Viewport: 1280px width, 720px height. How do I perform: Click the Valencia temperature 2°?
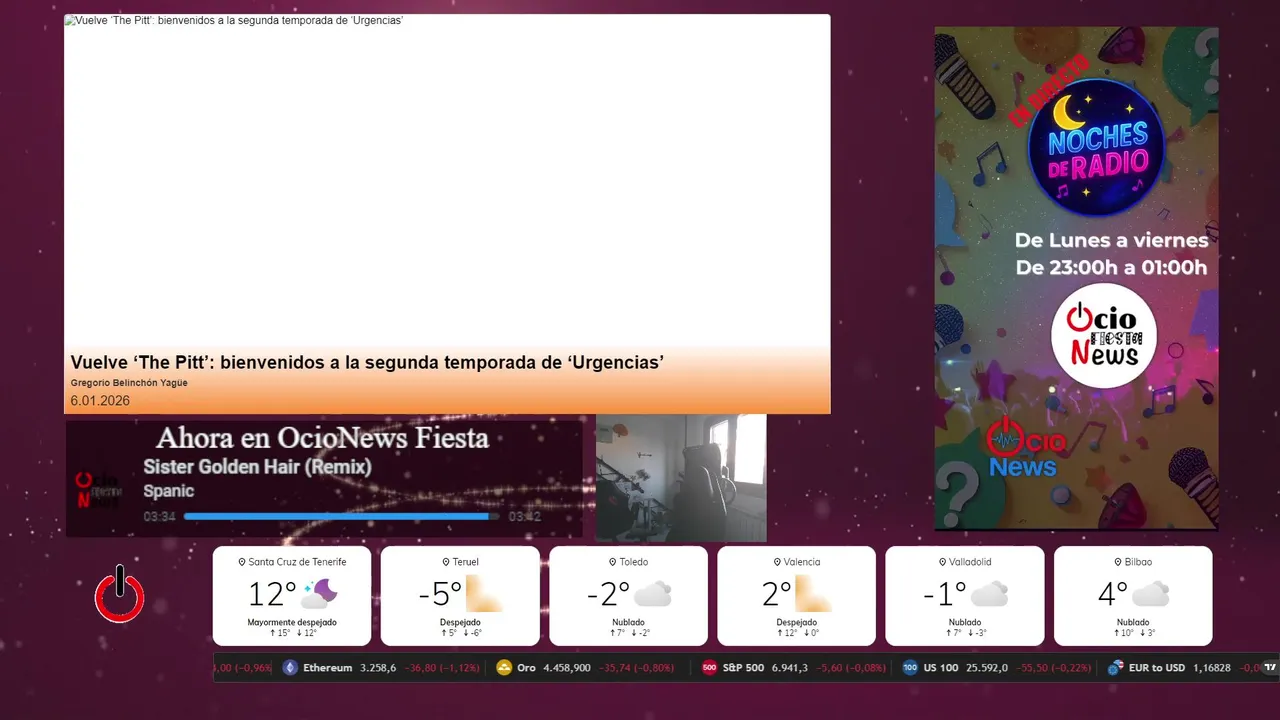[x=777, y=594]
